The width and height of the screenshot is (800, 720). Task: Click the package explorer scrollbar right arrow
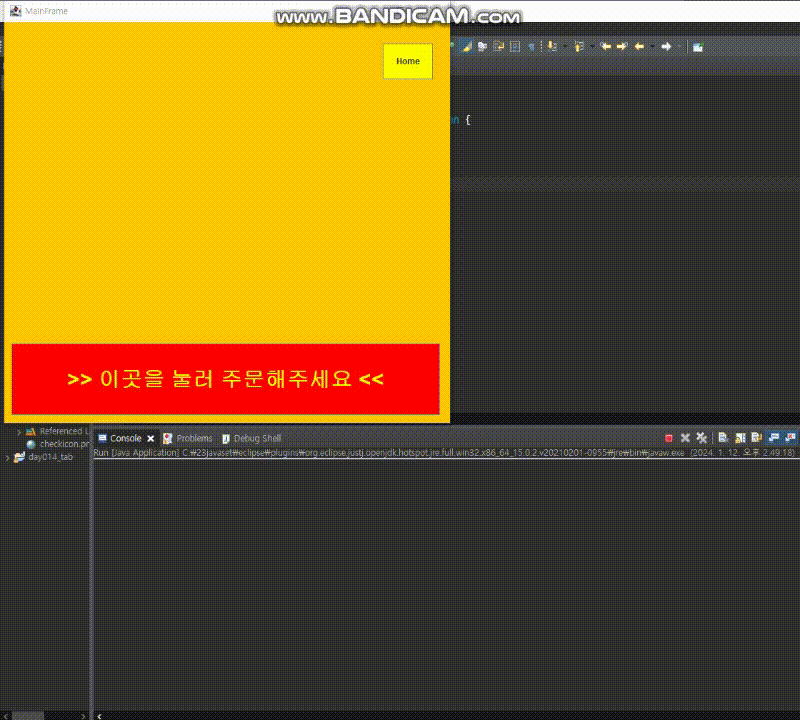[83, 716]
